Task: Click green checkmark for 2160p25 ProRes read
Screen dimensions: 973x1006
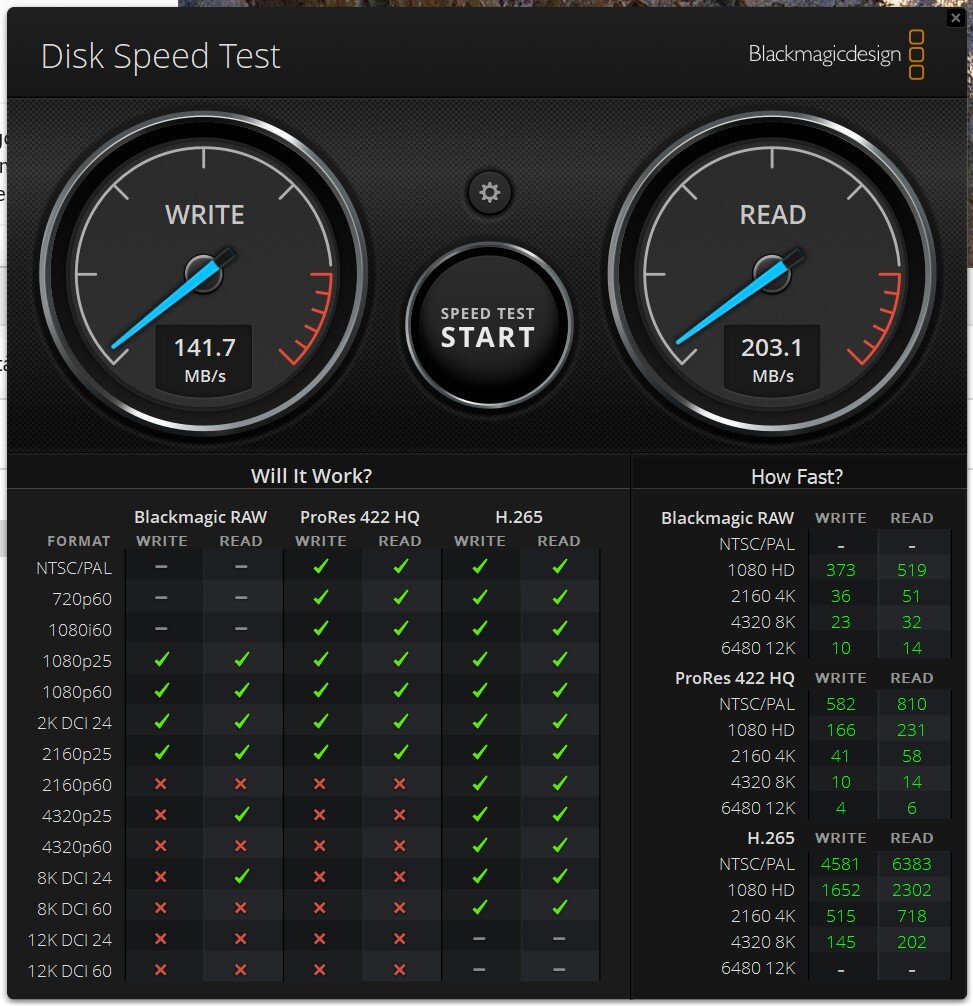Action: (x=400, y=752)
